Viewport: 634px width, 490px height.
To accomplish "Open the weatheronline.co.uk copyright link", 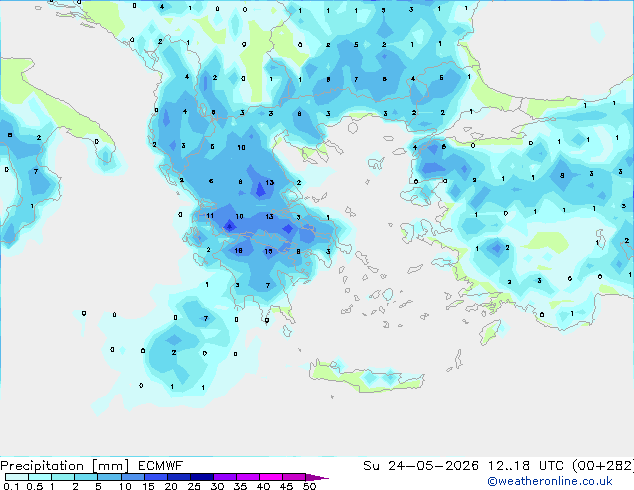I will coord(550,481).
